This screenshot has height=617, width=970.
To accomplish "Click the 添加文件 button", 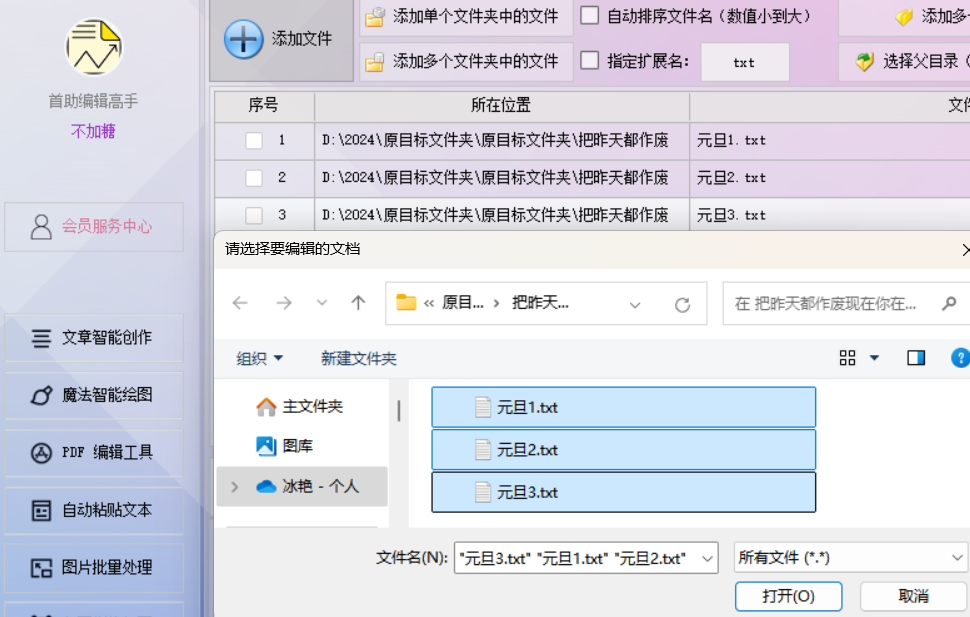I will pyautogui.click(x=281, y=40).
